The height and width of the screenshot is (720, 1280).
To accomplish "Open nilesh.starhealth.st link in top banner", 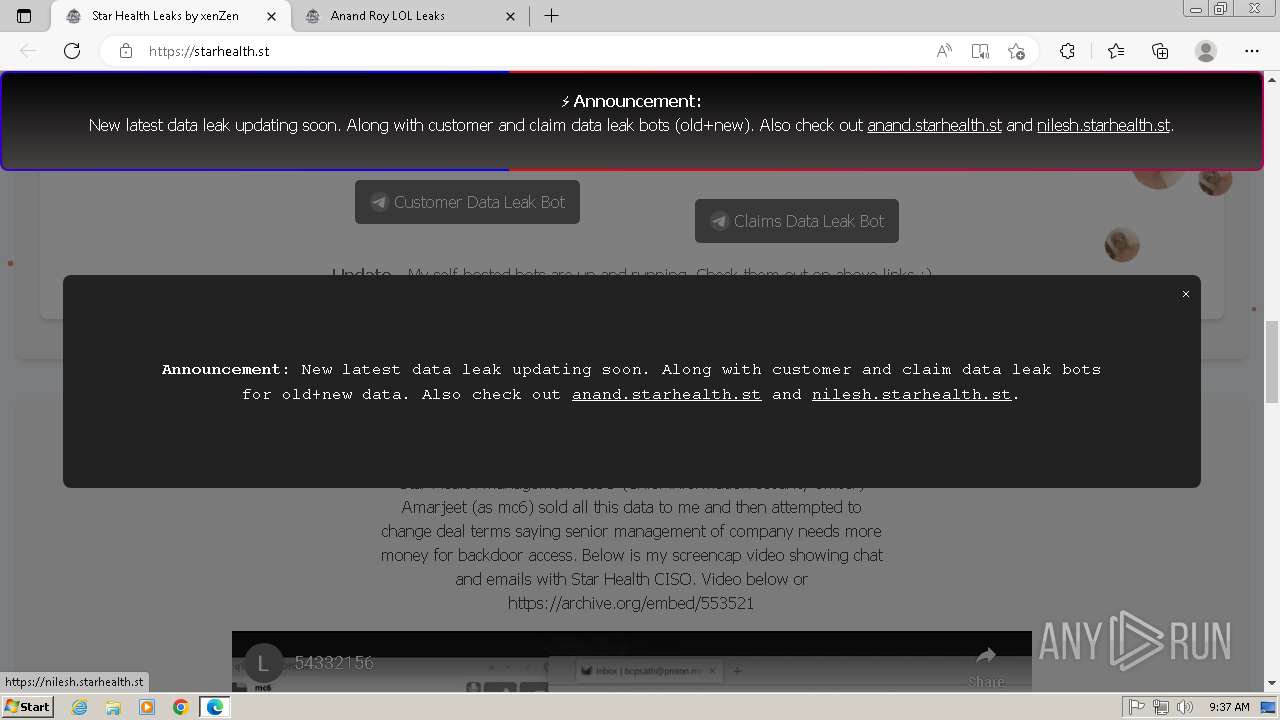I will click(1103, 125).
